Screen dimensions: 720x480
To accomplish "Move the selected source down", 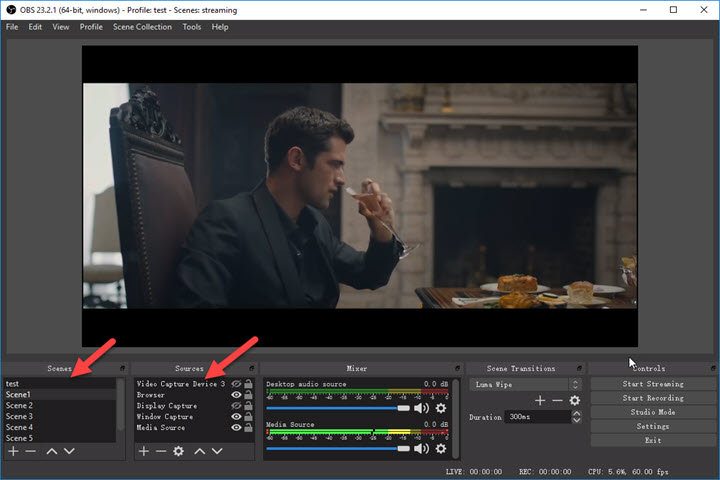I will (x=217, y=451).
